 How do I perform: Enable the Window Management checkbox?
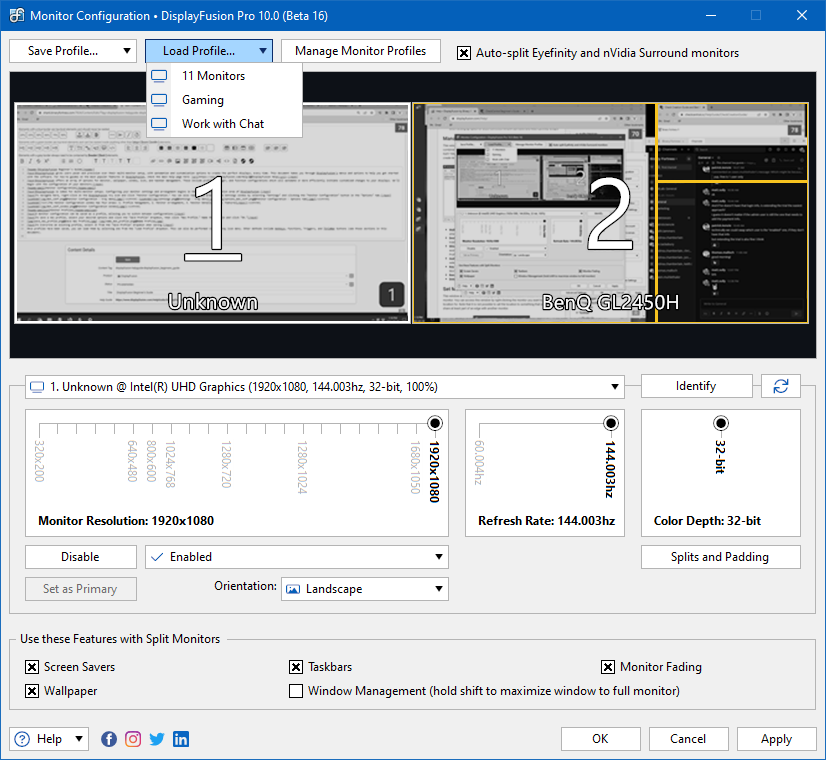click(296, 691)
